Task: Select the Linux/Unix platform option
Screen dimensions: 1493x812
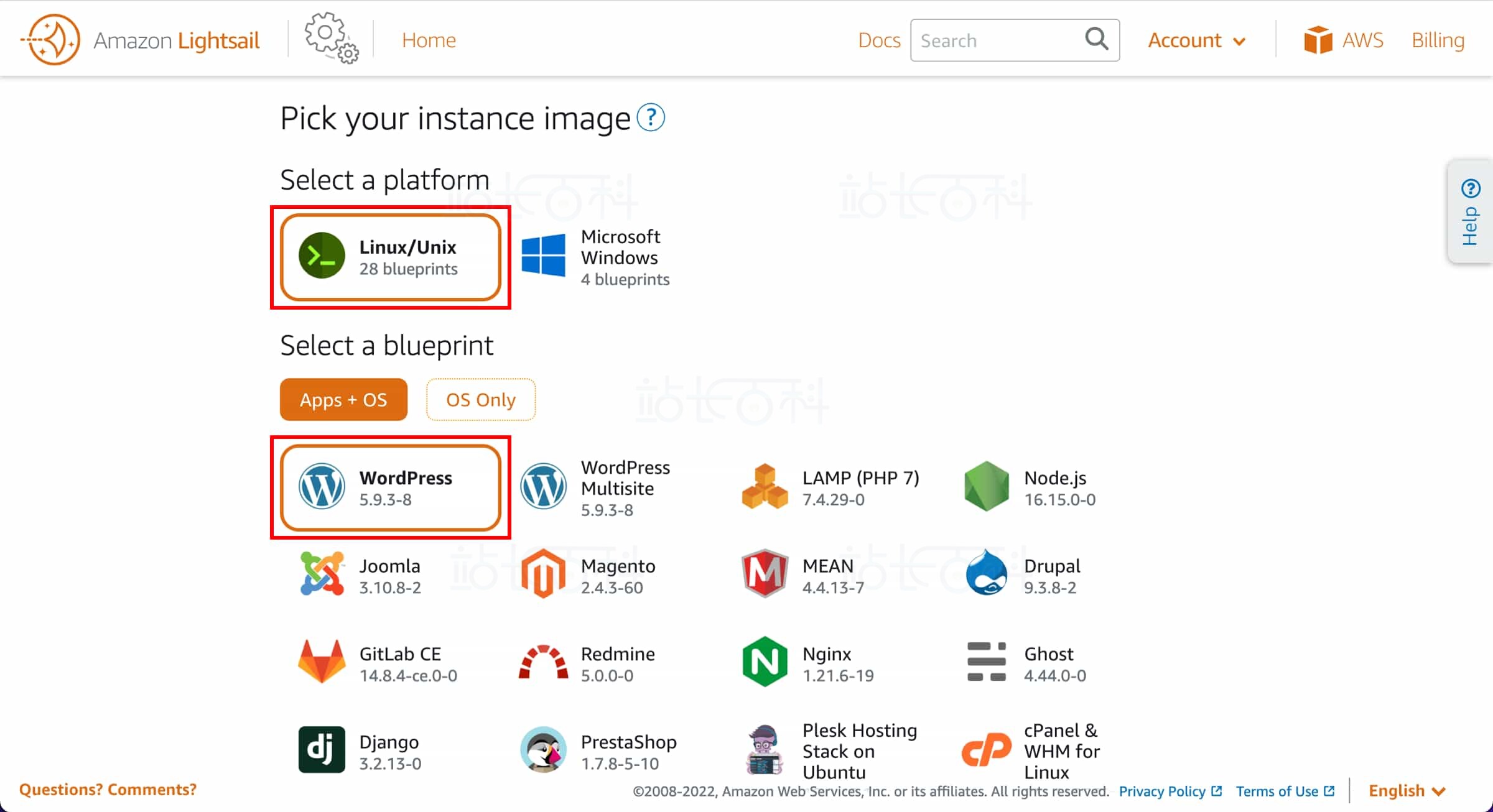Action: [x=390, y=257]
